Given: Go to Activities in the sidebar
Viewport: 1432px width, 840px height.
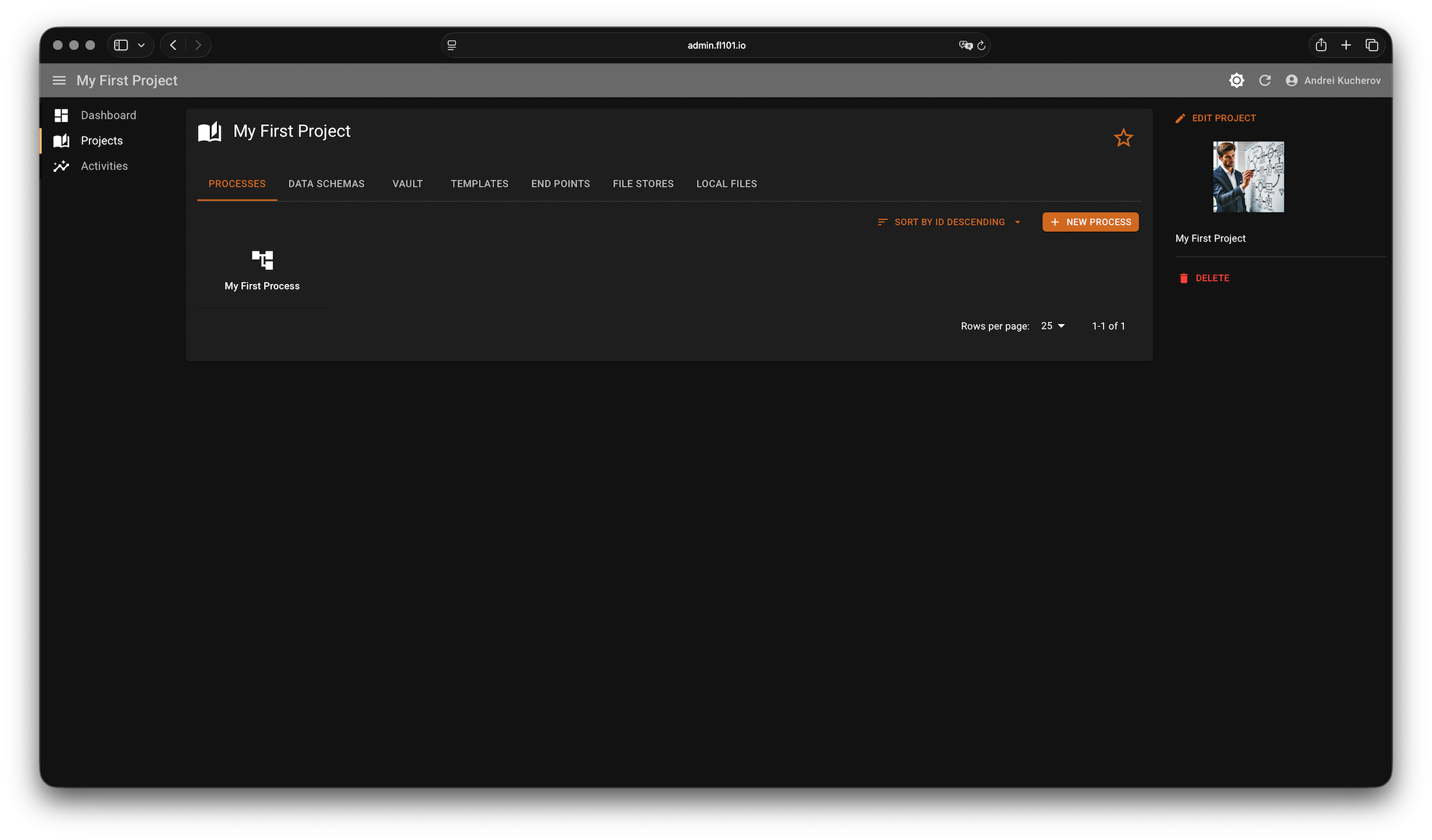Looking at the screenshot, I should pos(104,166).
